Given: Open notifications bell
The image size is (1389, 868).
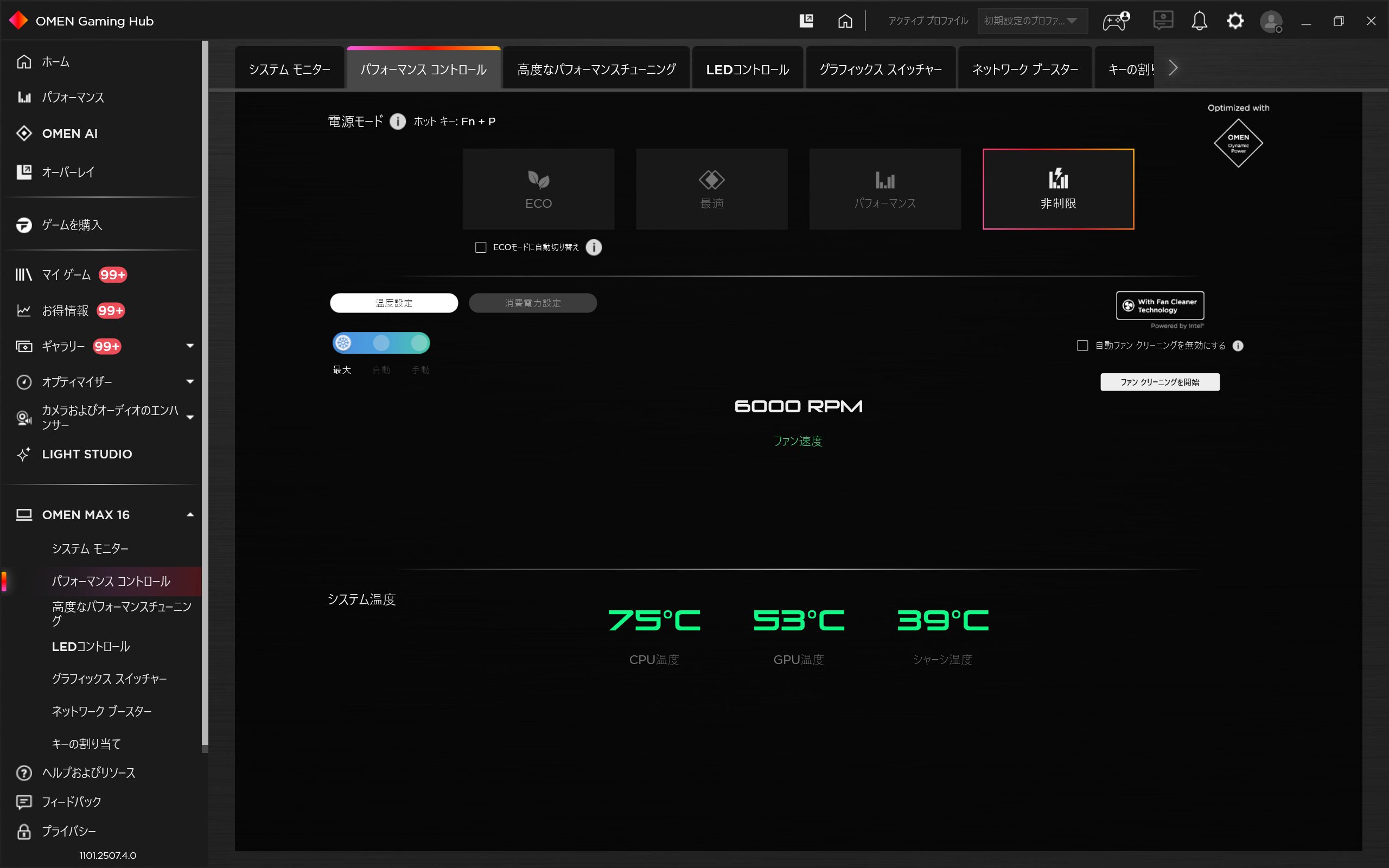Looking at the screenshot, I should pyautogui.click(x=1199, y=21).
